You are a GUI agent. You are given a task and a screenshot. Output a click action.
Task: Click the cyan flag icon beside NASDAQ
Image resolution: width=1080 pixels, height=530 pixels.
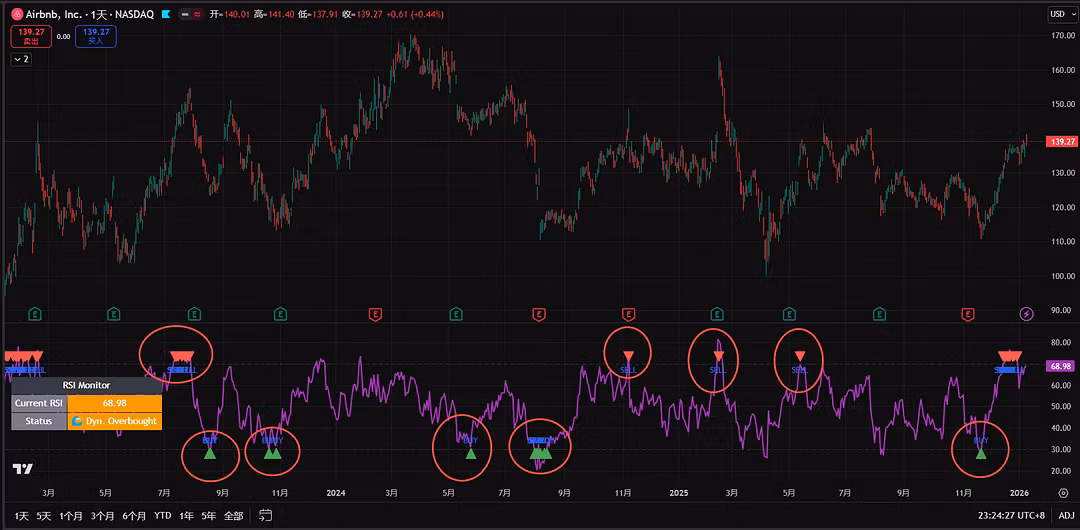click(165, 14)
